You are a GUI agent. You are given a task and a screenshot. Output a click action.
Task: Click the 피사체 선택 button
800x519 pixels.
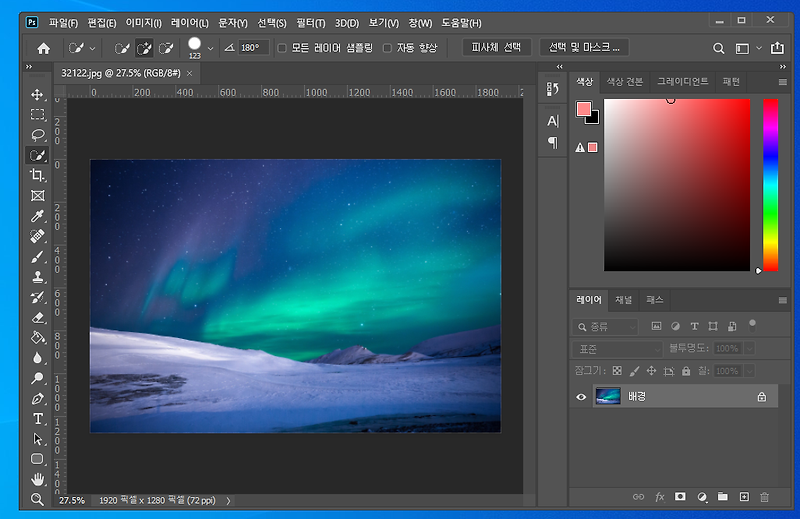click(x=496, y=47)
